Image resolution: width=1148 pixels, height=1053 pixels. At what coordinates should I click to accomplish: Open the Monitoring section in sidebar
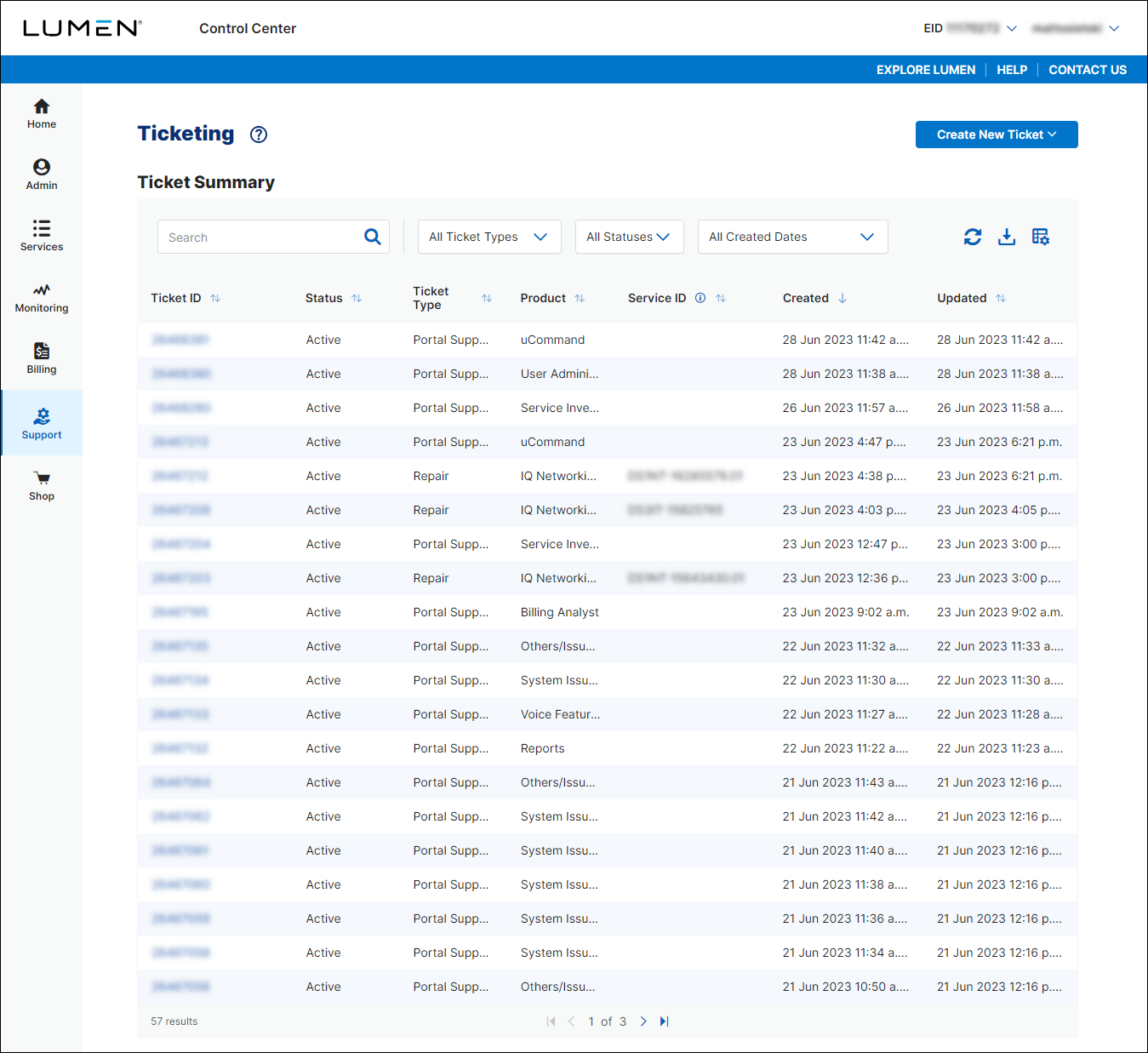pyautogui.click(x=41, y=297)
